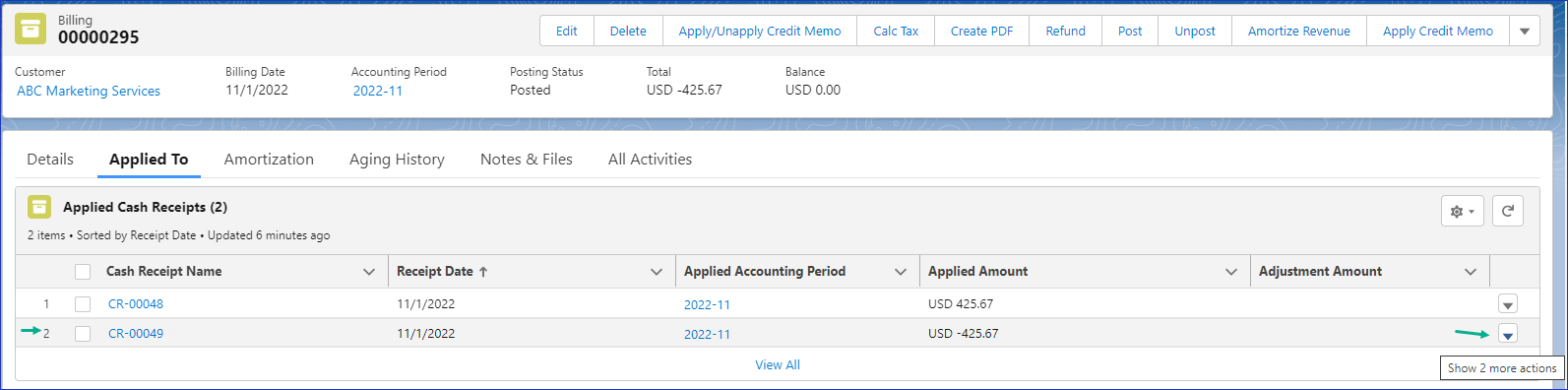1568x390 pixels.
Task: Click the View All link
Action: 778,364
